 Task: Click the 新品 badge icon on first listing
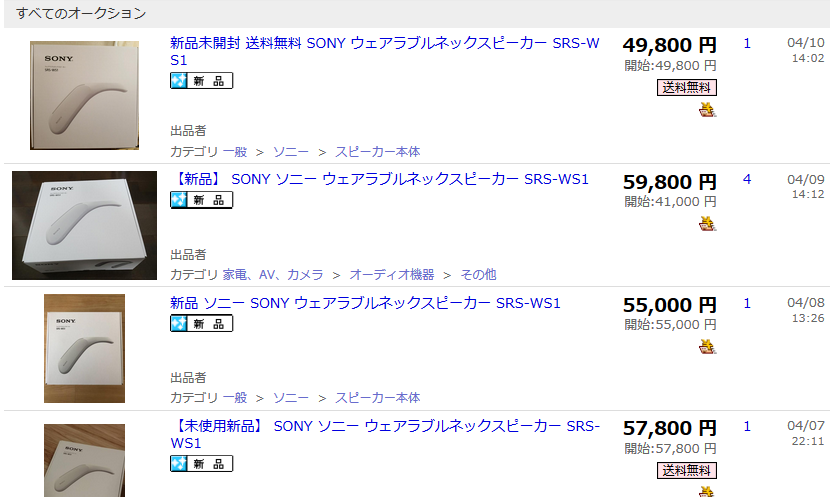201,81
